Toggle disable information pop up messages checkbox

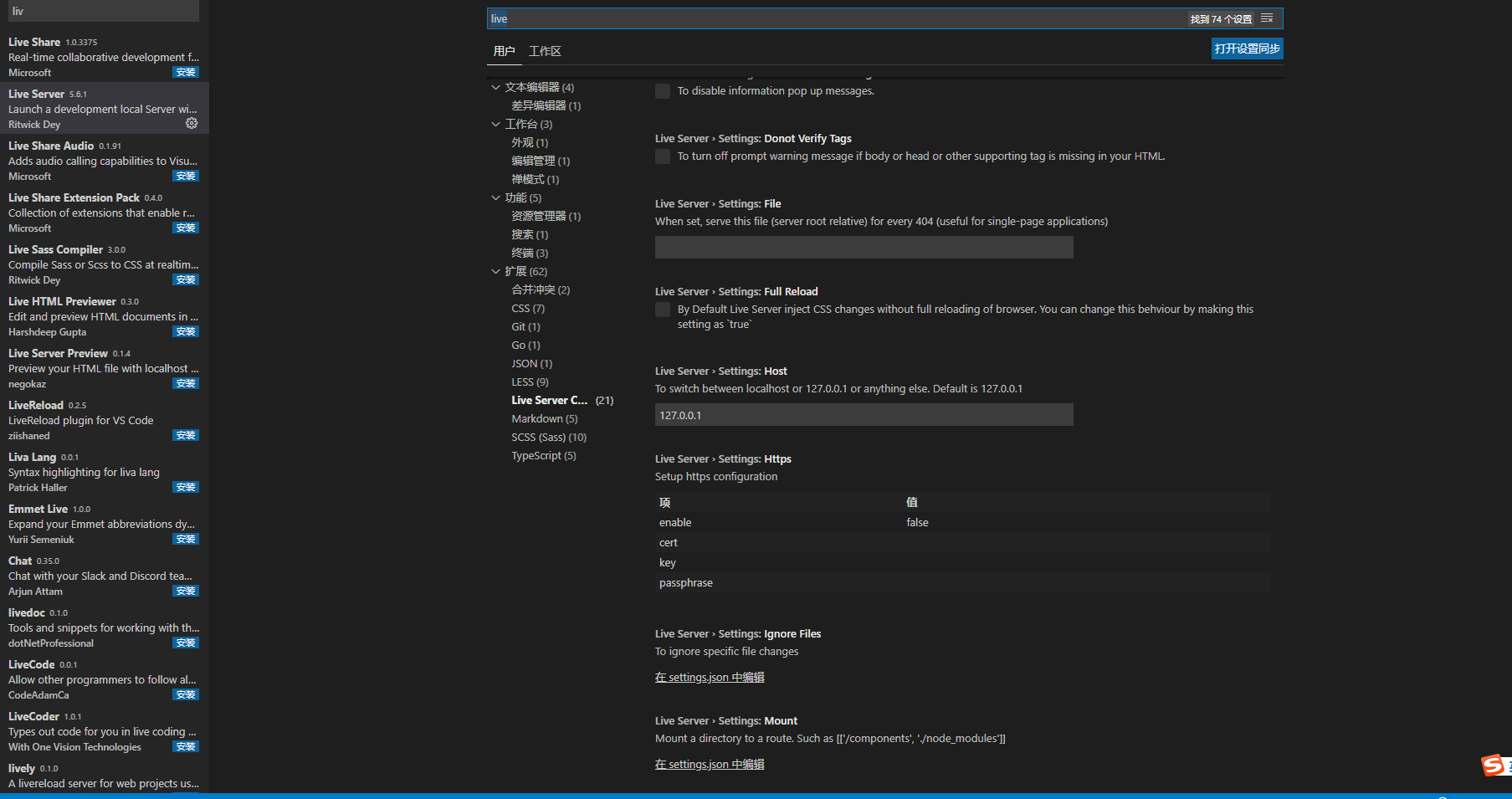pyautogui.click(x=663, y=91)
